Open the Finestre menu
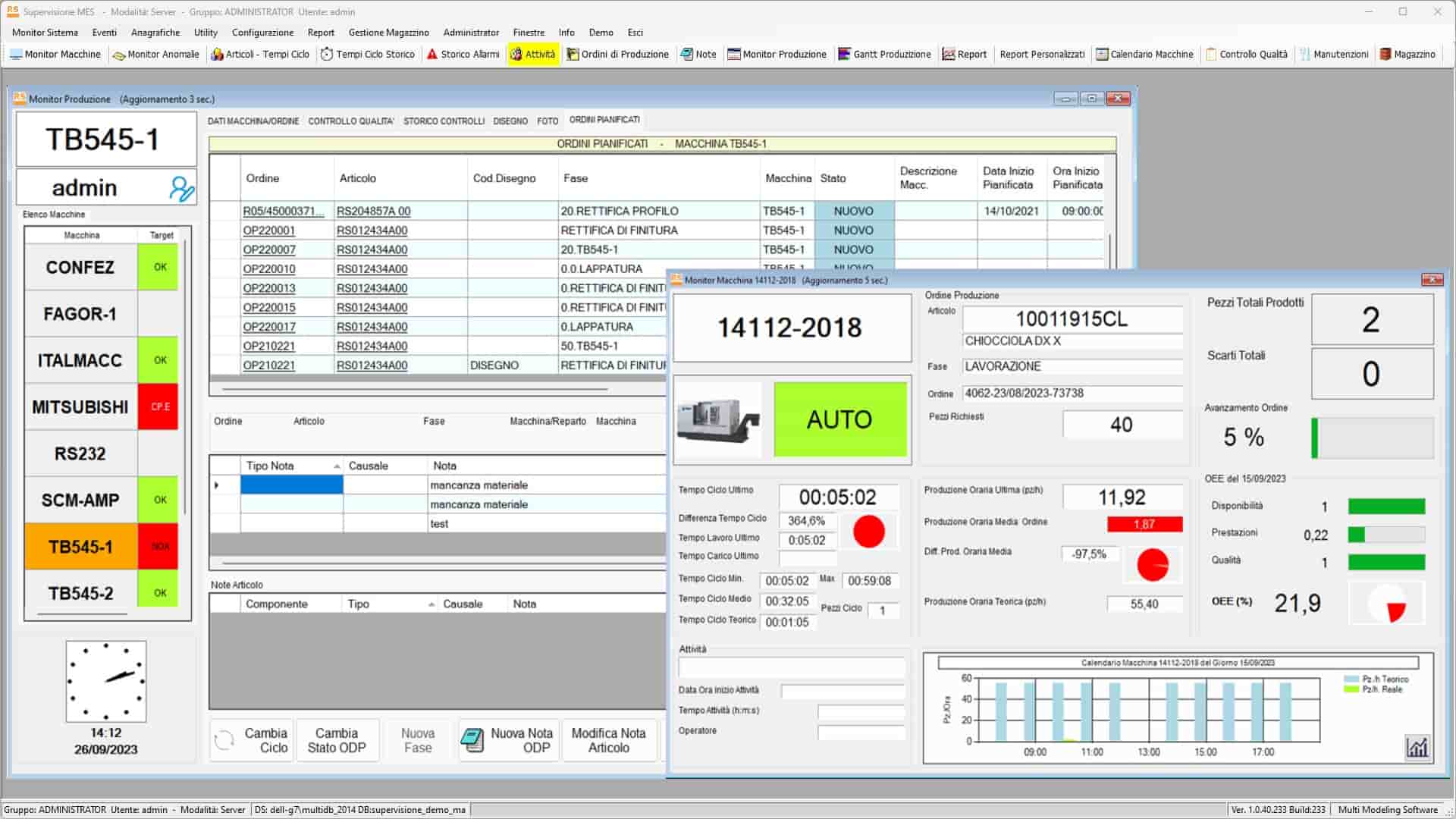1456x819 pixels. click(x=529, y=33)
